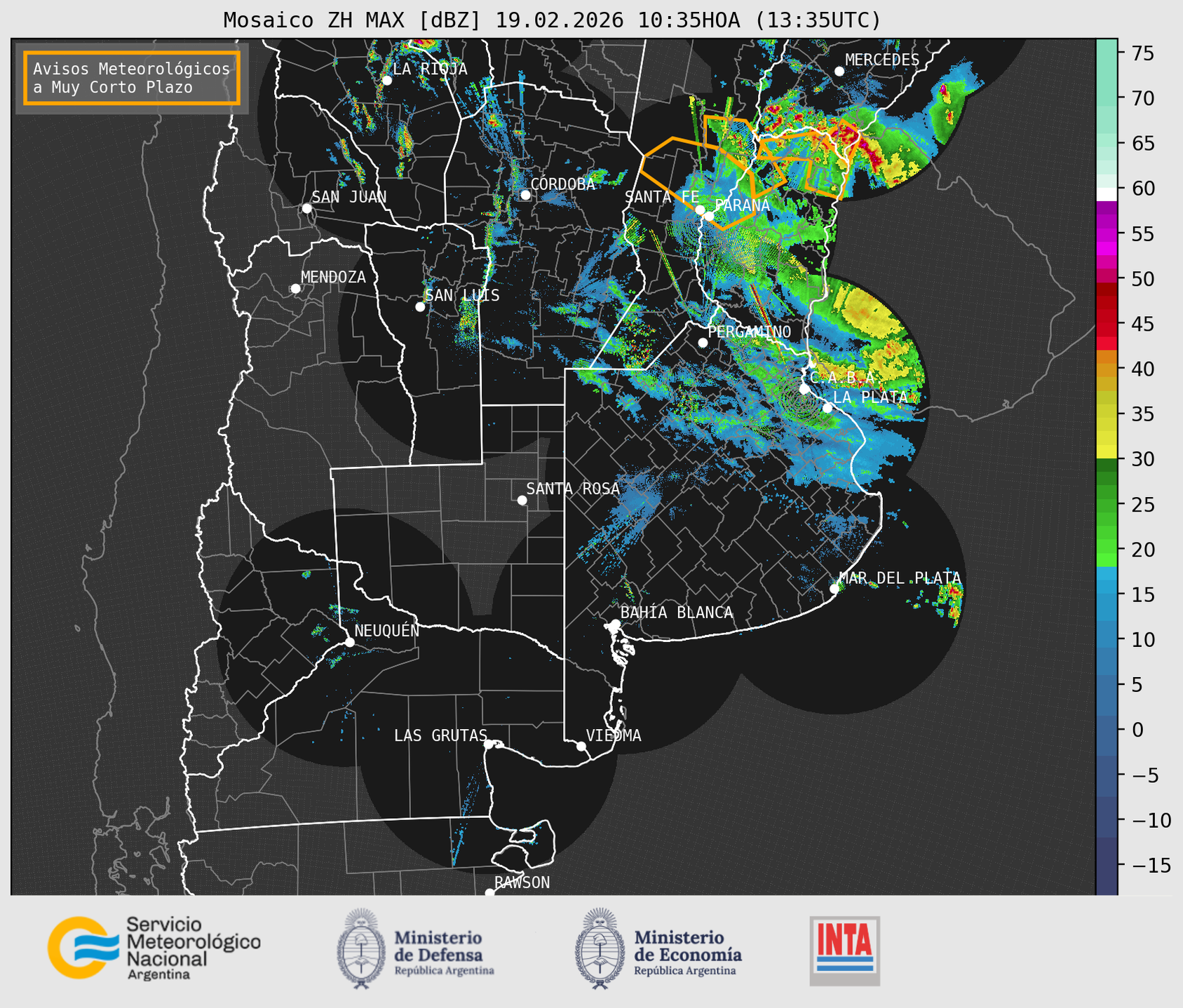Pick the magenta 55 dBZ color band

pos(1107,235)
